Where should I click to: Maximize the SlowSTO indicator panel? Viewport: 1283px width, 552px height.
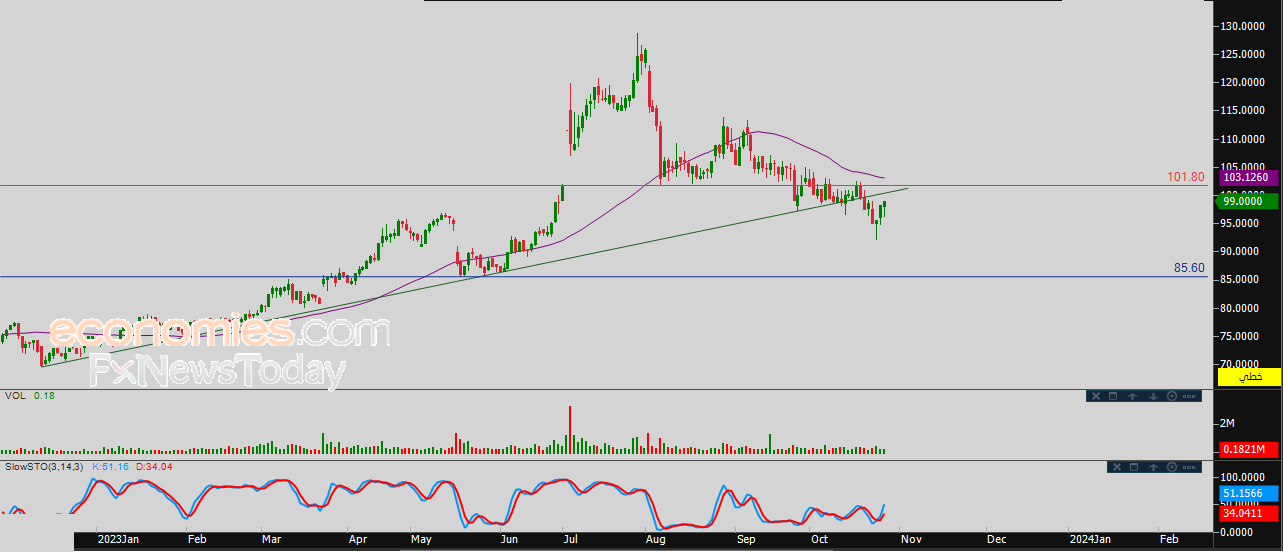pyautogui.click(x=1134, y=467)
